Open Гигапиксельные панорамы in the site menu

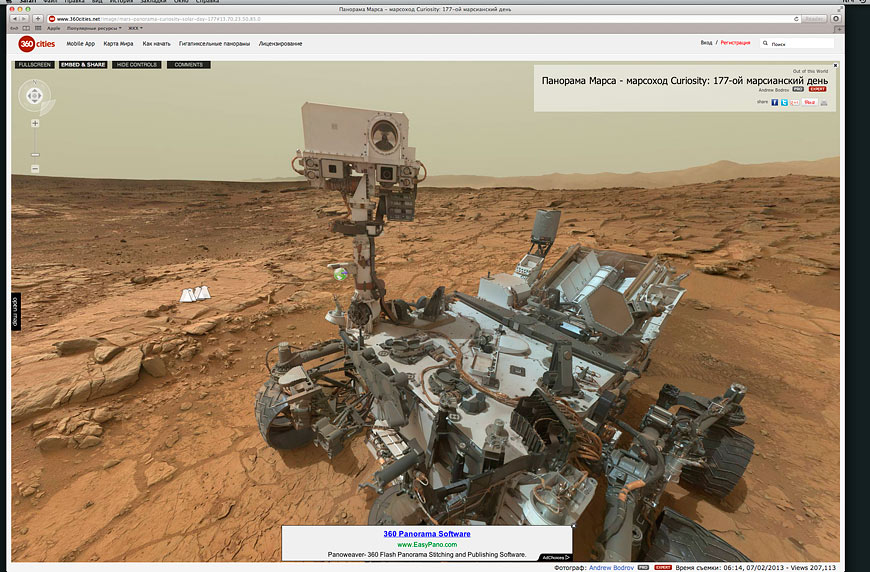[x=214, y=43]
